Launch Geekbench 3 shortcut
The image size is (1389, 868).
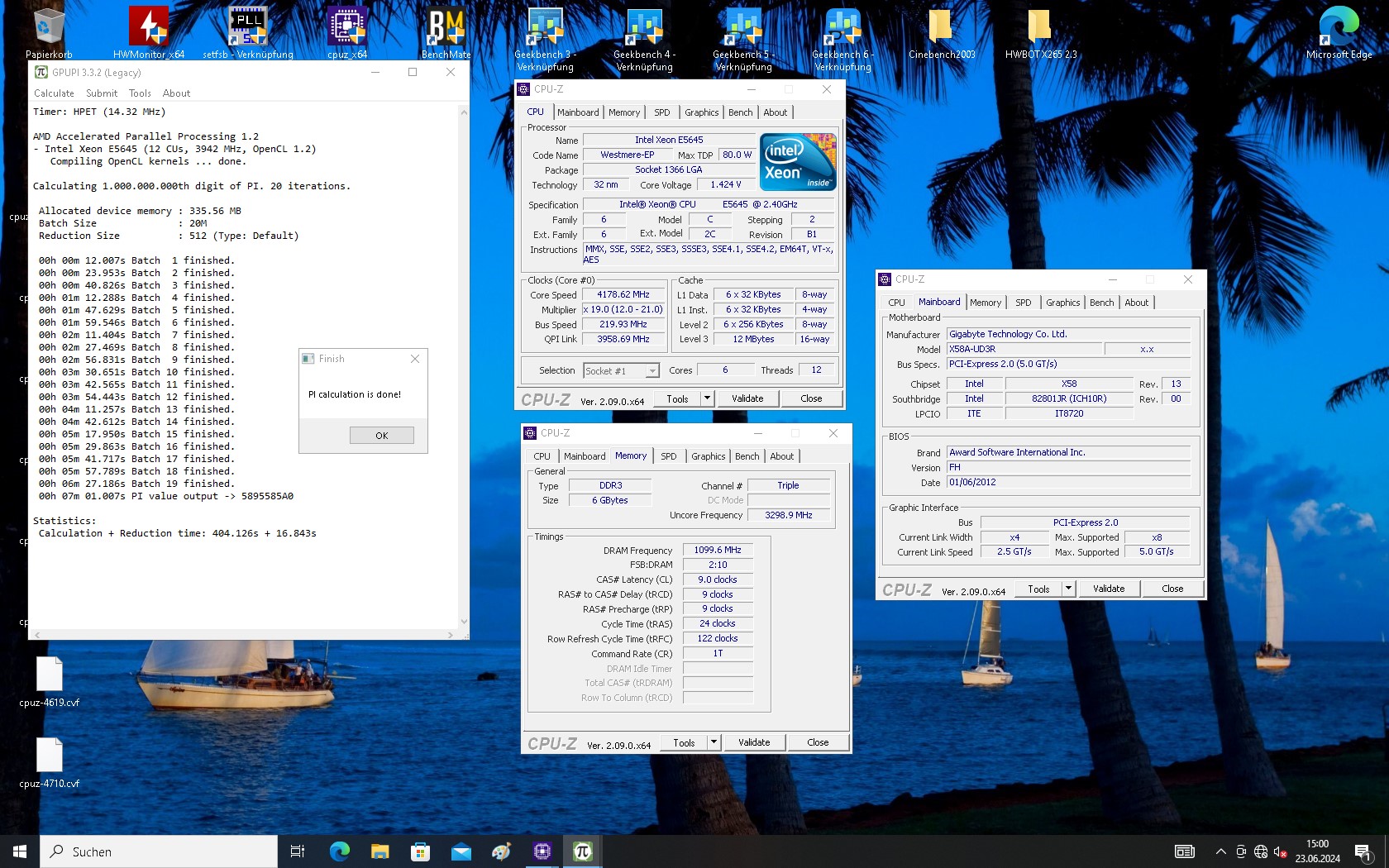(x=546, y=39)
